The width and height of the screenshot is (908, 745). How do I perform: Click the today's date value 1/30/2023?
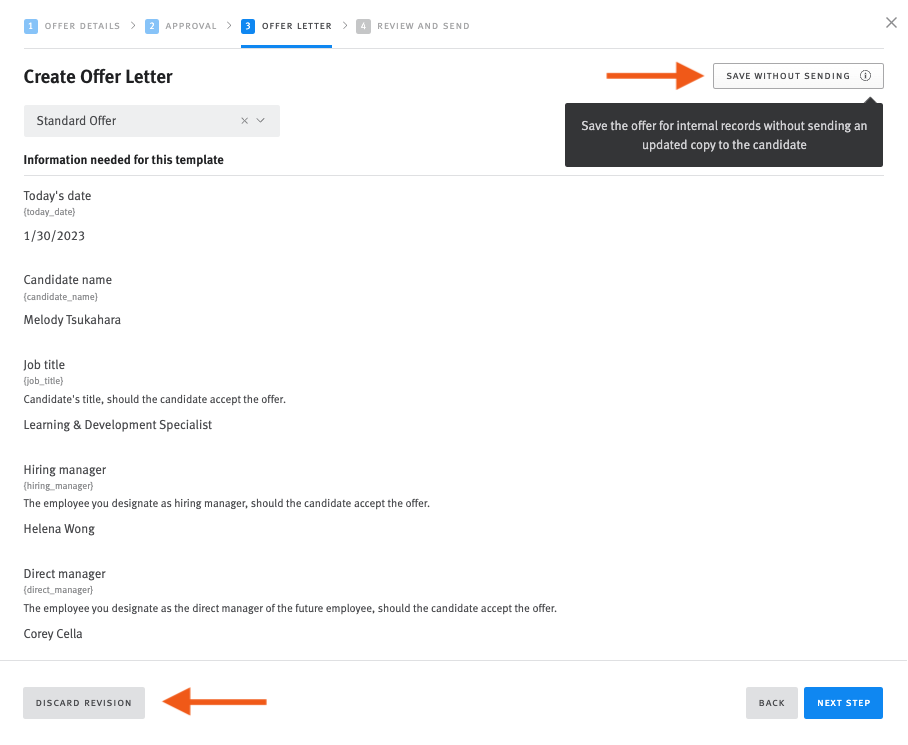(55, 235)
